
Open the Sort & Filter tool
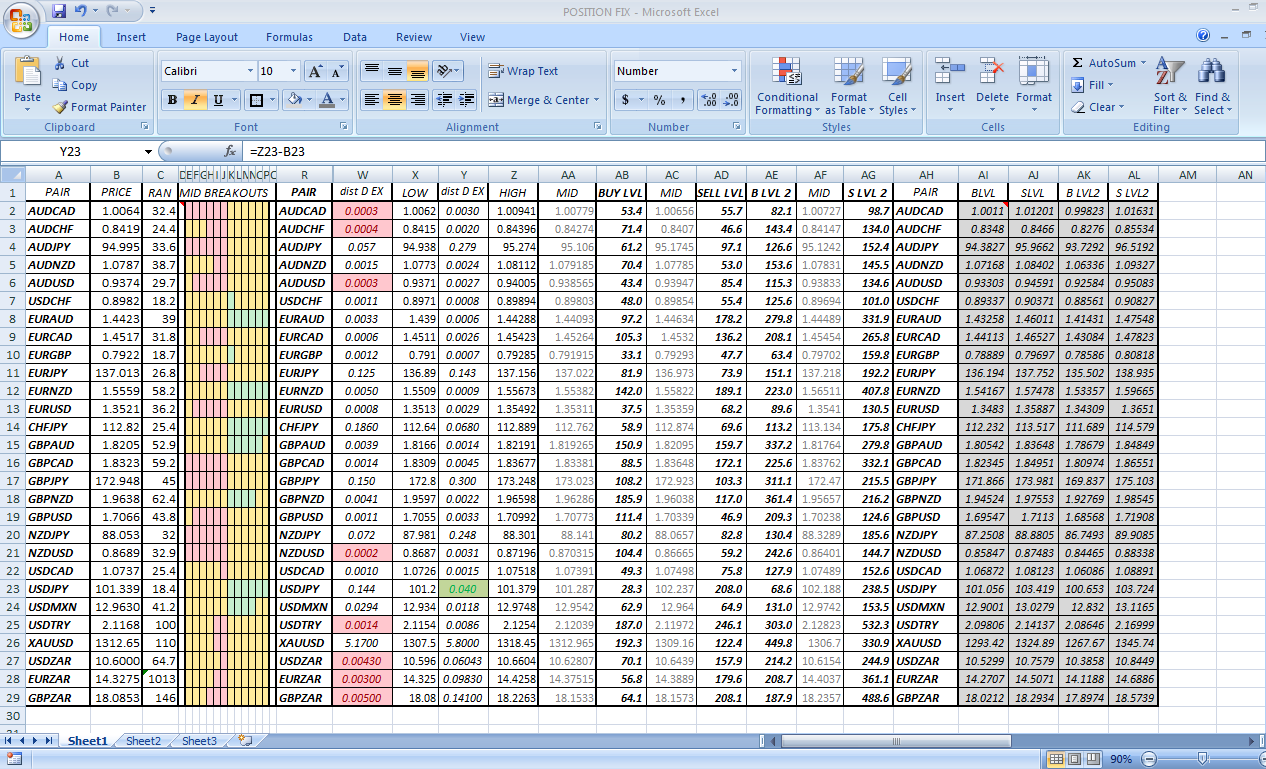pyautogui.click(x=1168, y=72)
